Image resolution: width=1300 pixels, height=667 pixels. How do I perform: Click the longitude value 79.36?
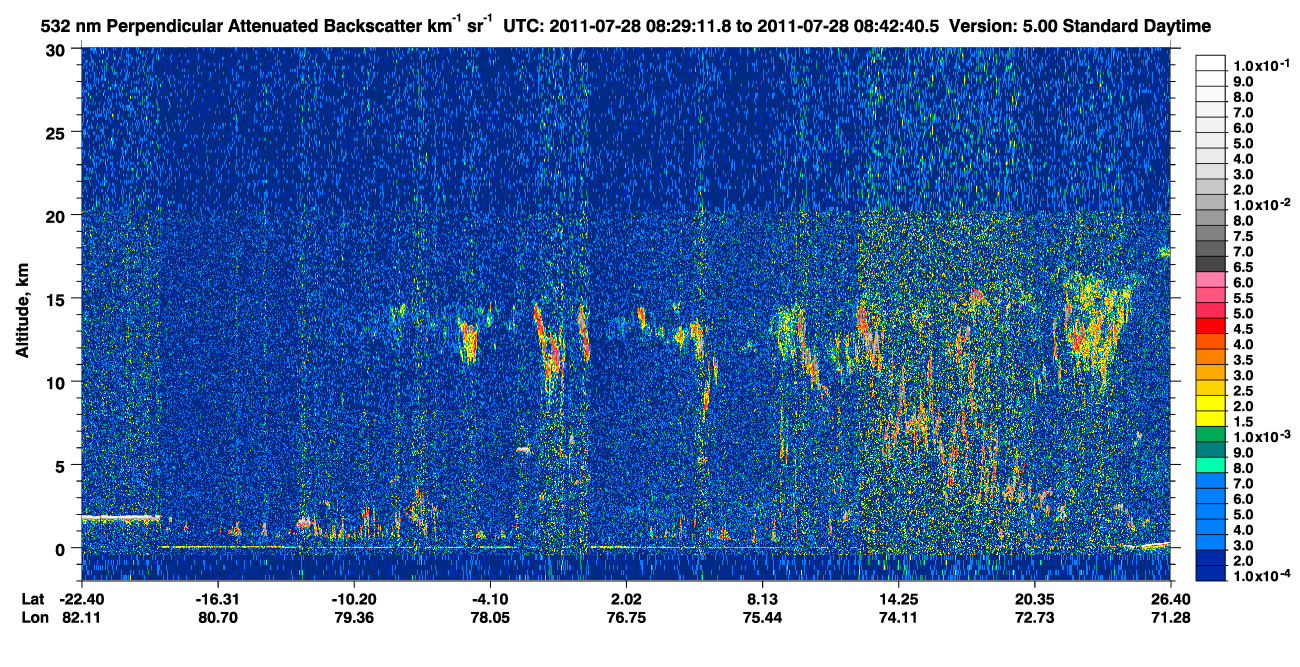coord(354,618)
